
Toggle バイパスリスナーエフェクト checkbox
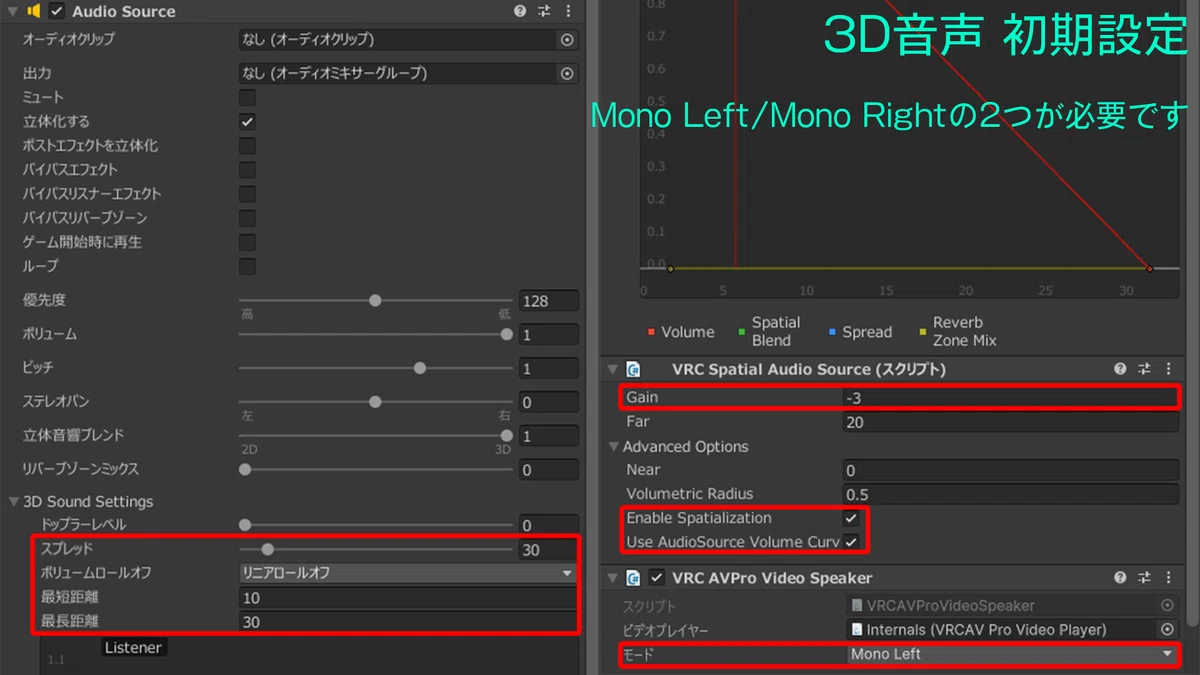247,194
